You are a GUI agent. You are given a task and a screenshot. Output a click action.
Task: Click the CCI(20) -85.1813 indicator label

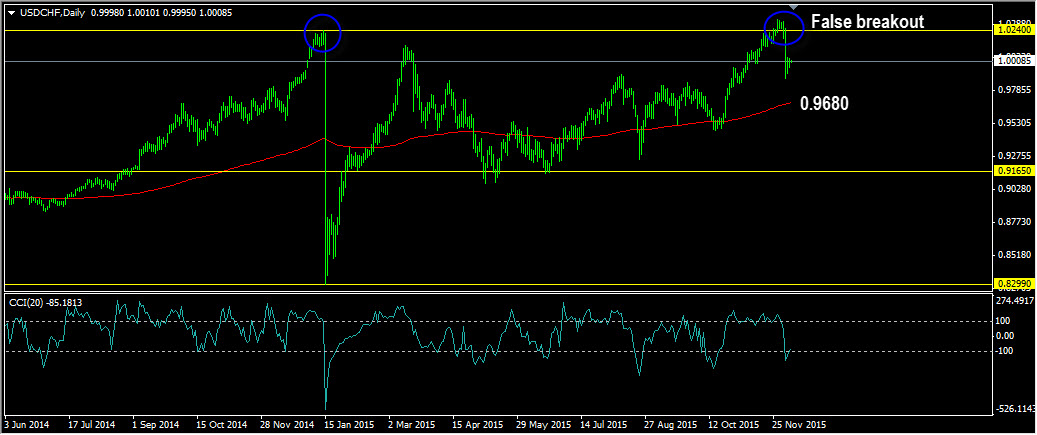click(46, 303)
